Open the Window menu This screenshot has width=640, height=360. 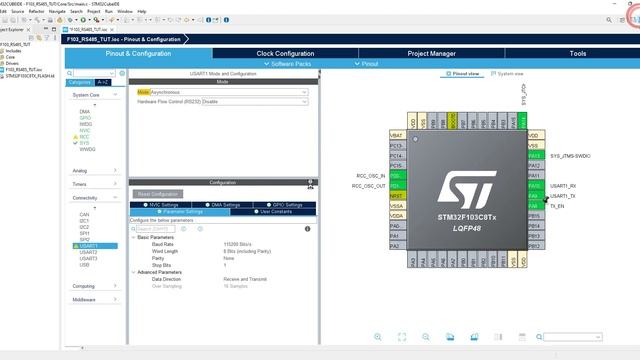click(124, 11)
